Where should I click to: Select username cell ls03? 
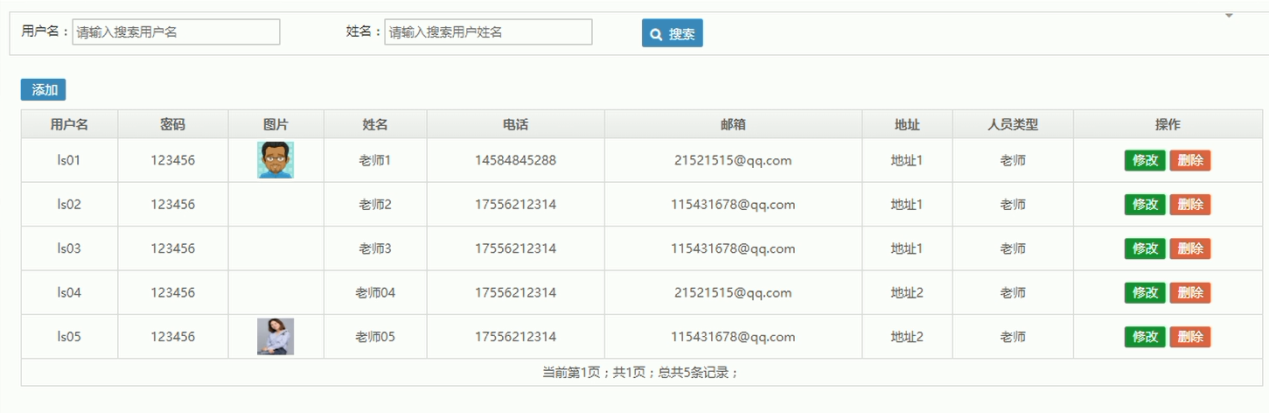(x=69, y=248)
